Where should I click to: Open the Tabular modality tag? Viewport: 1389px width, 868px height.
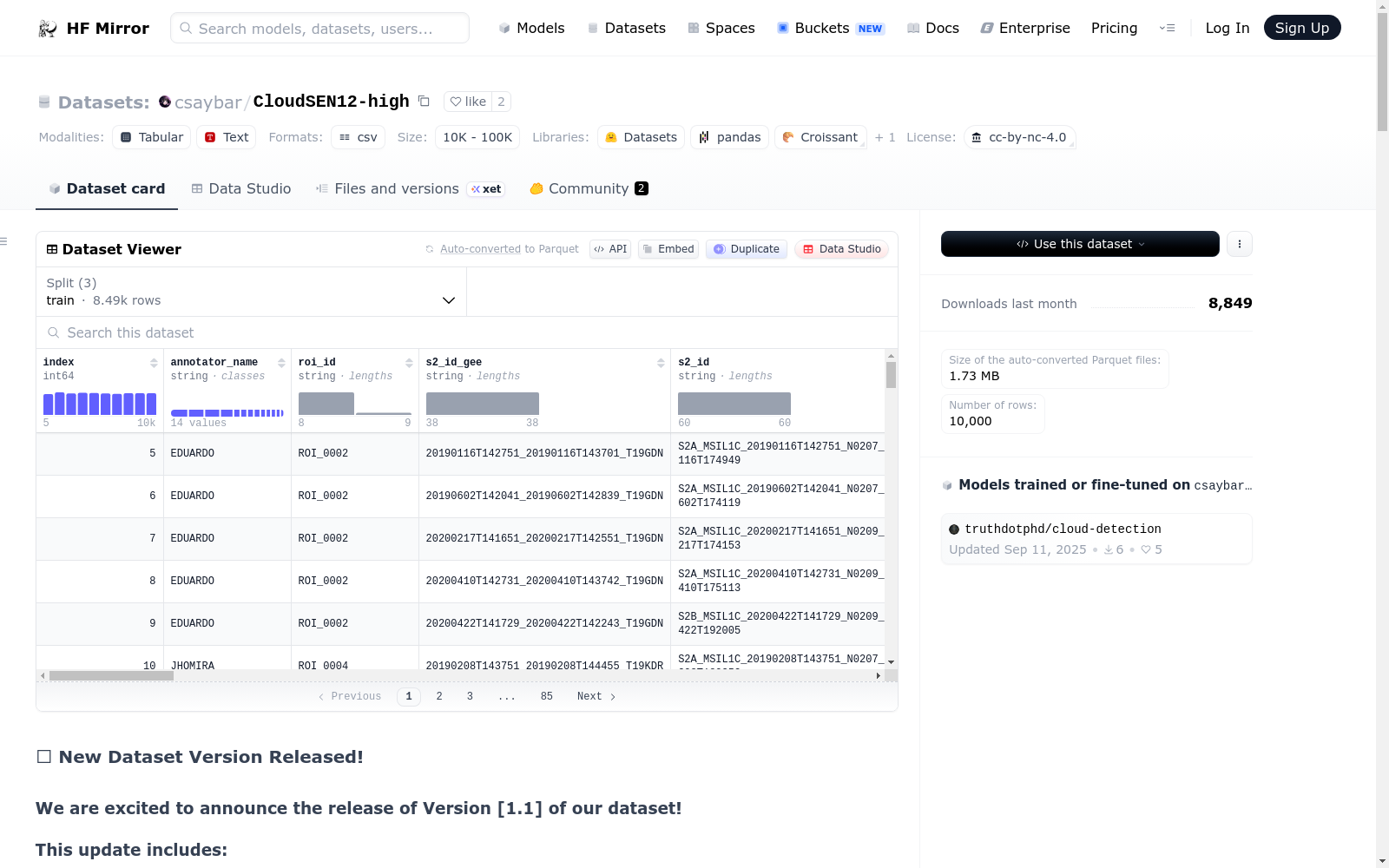click(152, 137)
